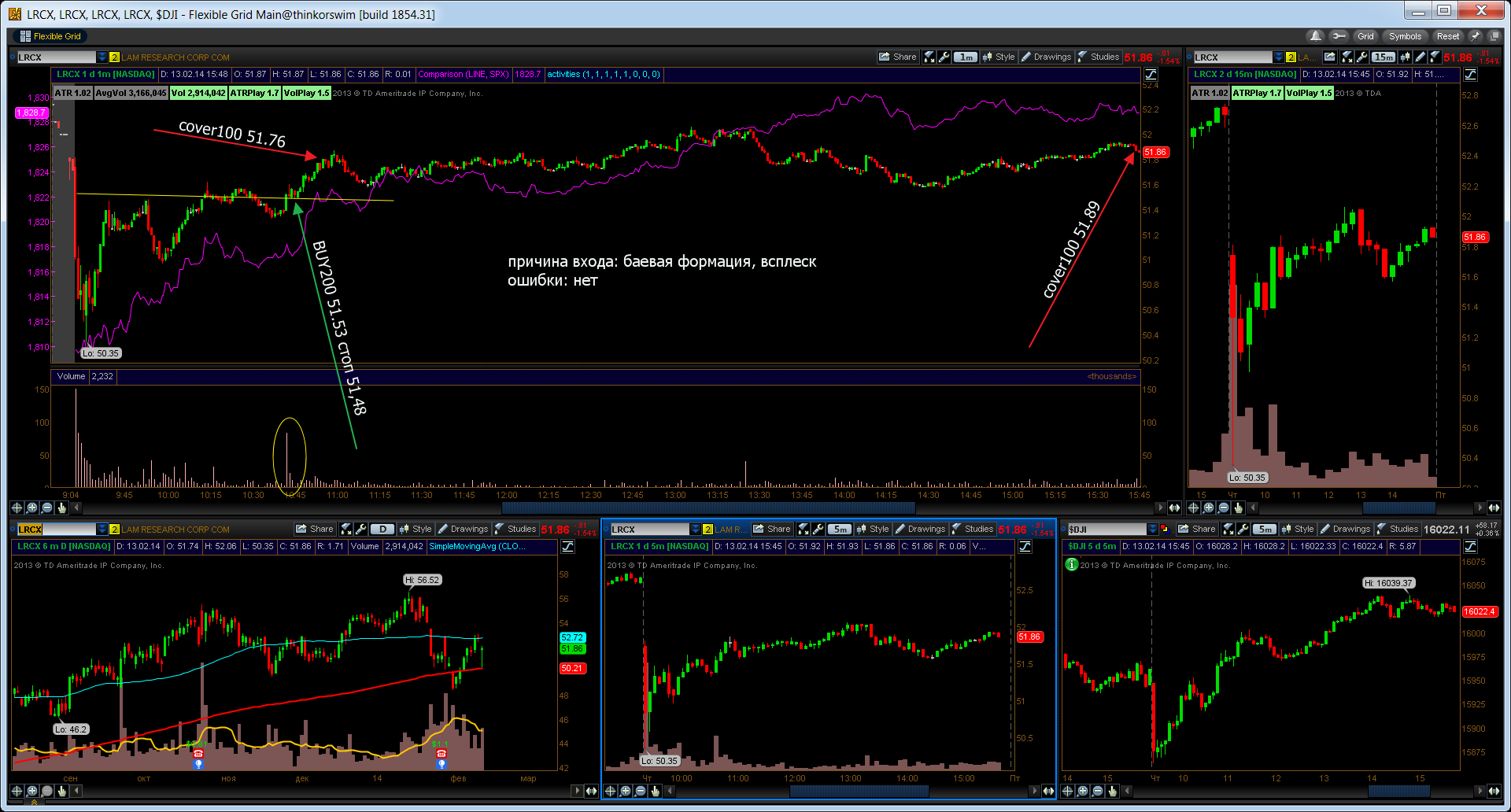1511x812 pixels.
Task: Toggle chart scale icon on the 1m chart
Action: pyautogui.click(x=1151, y=75)
